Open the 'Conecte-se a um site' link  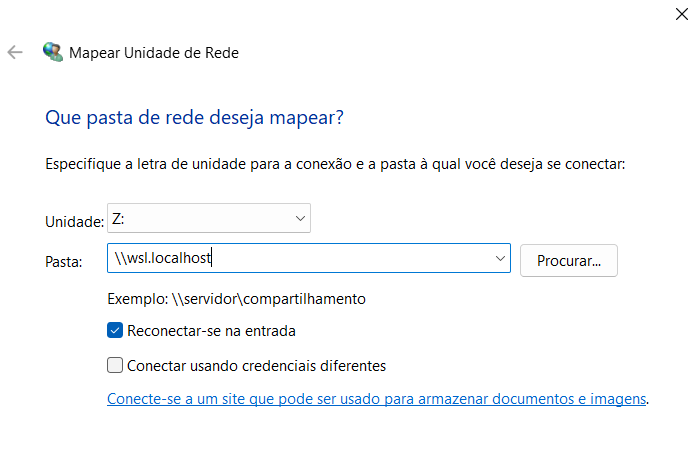376,399
